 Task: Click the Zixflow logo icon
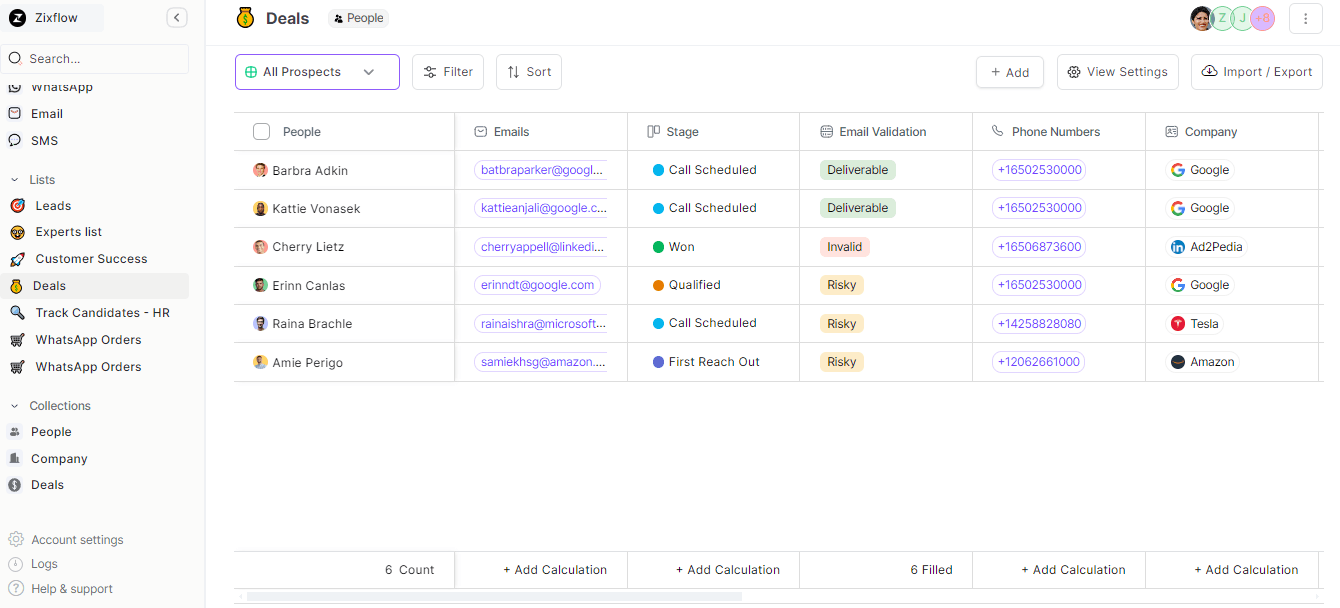[x=17, y=17]
